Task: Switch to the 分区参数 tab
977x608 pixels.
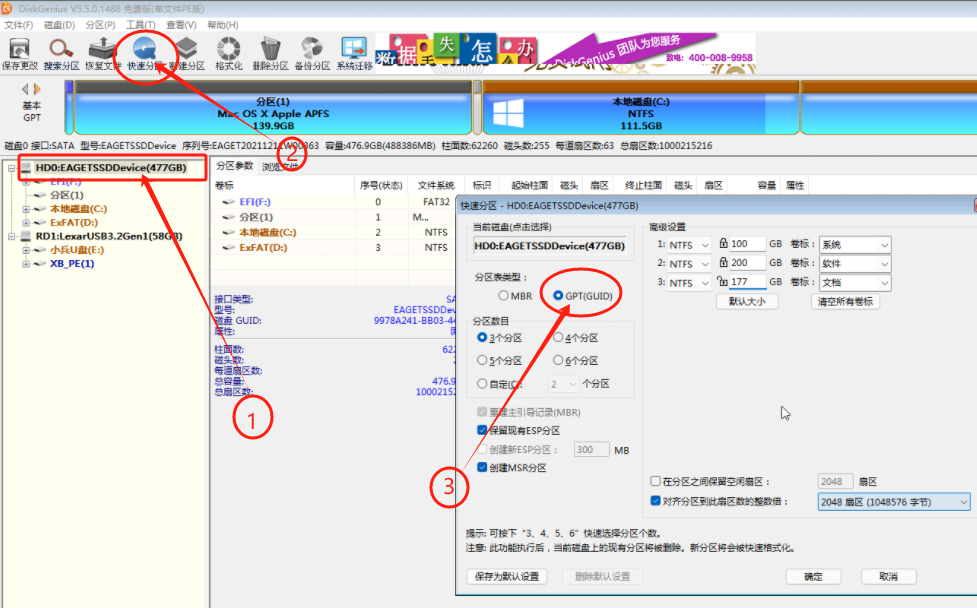Action: [x=235, y=166]
